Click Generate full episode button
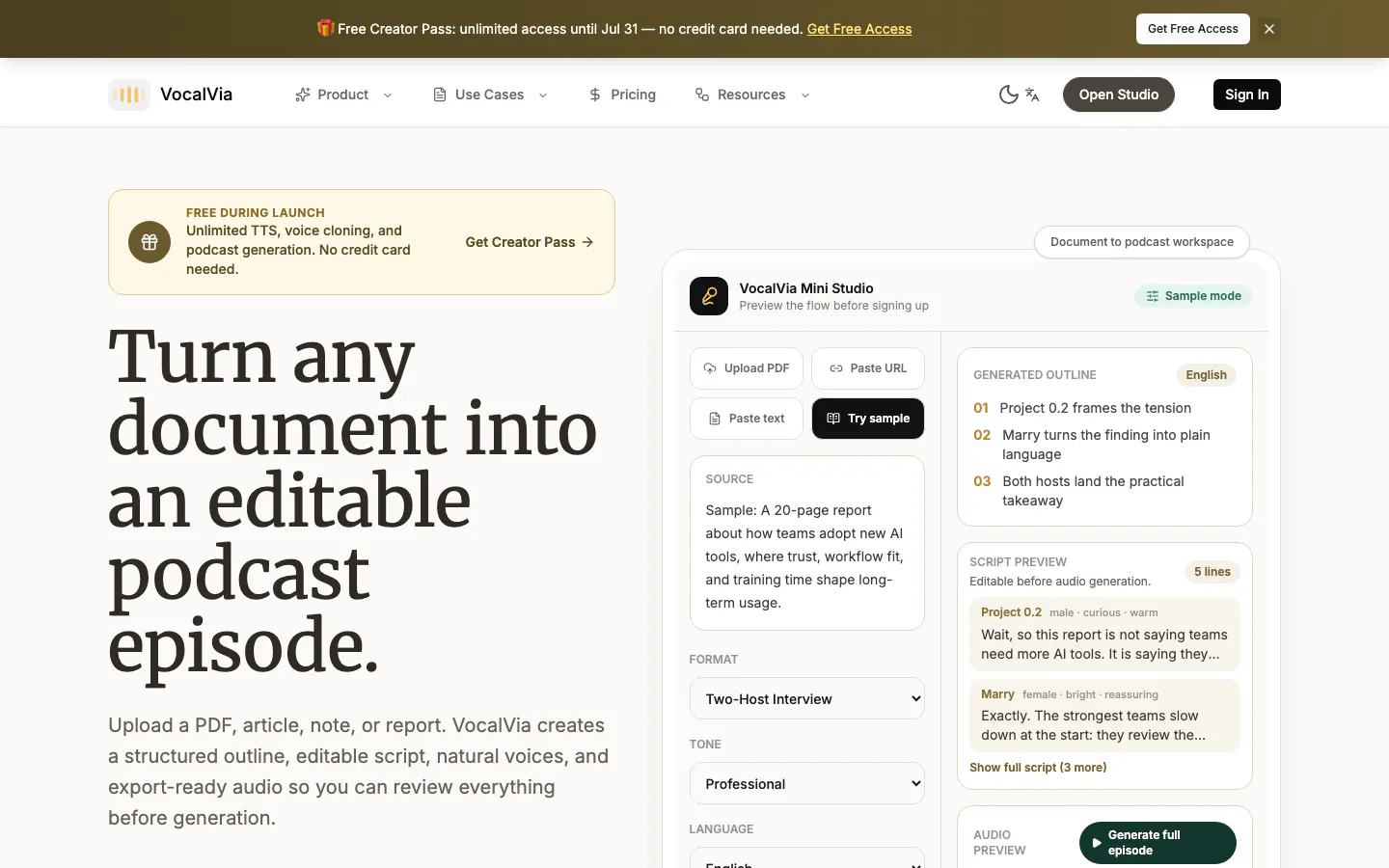Viewport: 1389px width, 868px height. (1157, 843)
